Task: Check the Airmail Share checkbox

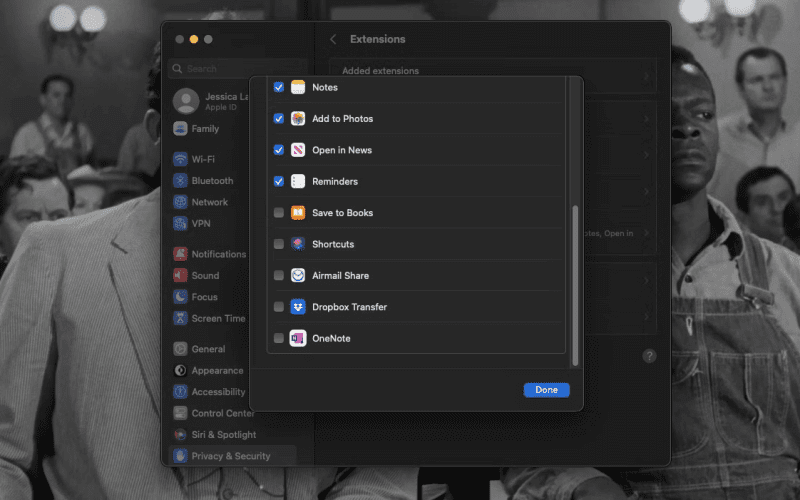Action: pos(279,276)
